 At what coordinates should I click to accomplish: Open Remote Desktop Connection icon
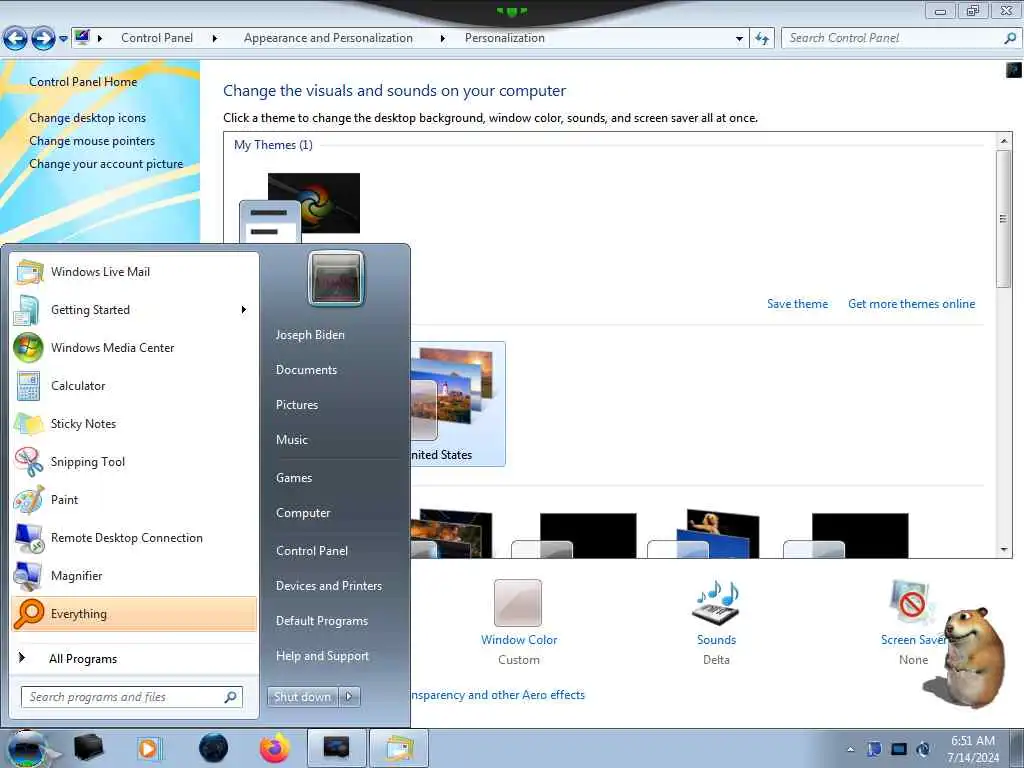tap(29, 538)
